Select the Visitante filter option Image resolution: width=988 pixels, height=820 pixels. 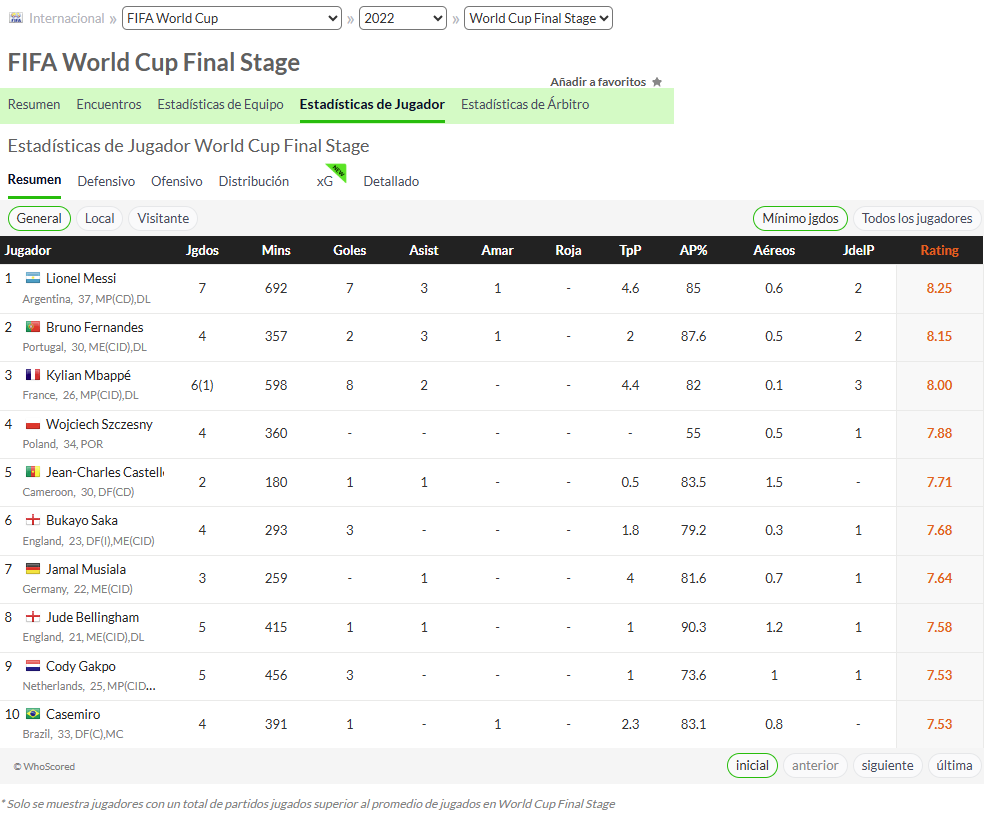(x=163, y=219)
